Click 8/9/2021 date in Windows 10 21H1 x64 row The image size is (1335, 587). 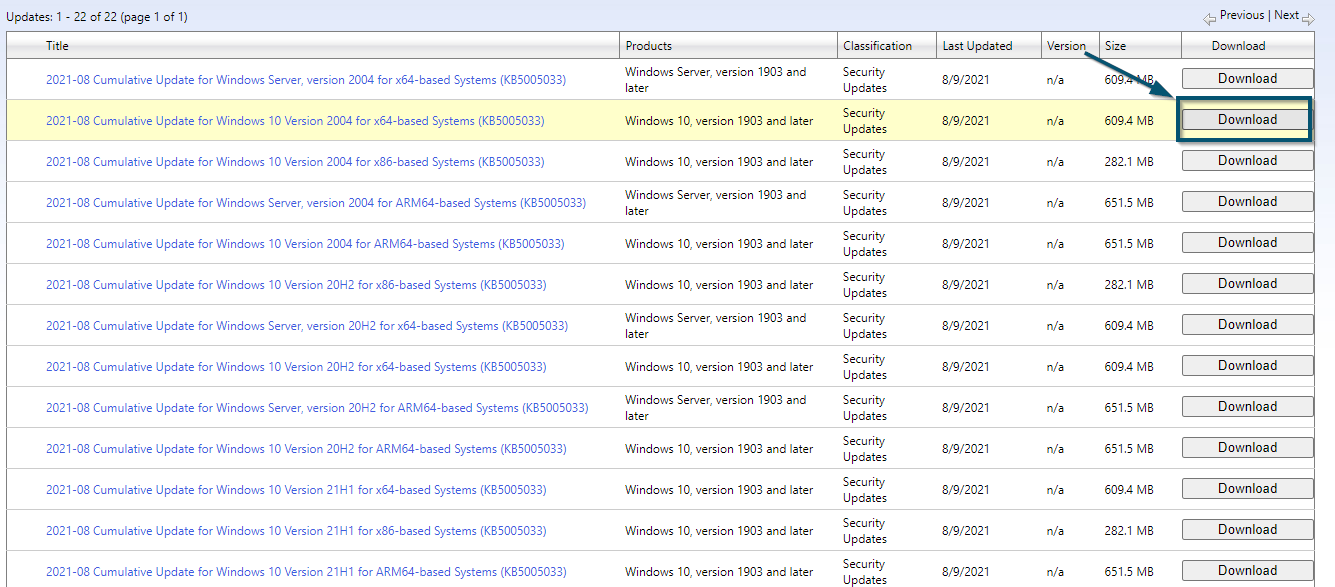966,490
